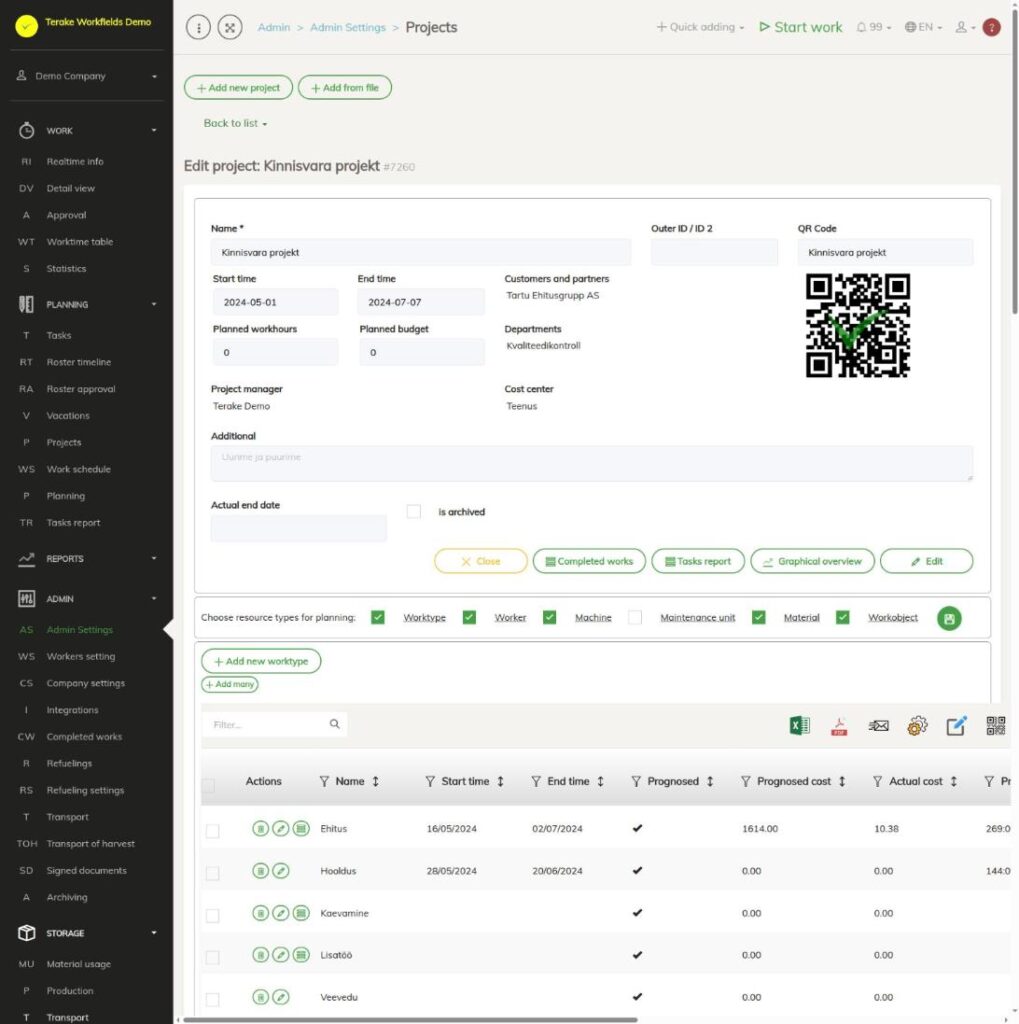The image size is (1019, 1024).
Task: Open Refueling settings menu item
Action: tap(85, 790)
